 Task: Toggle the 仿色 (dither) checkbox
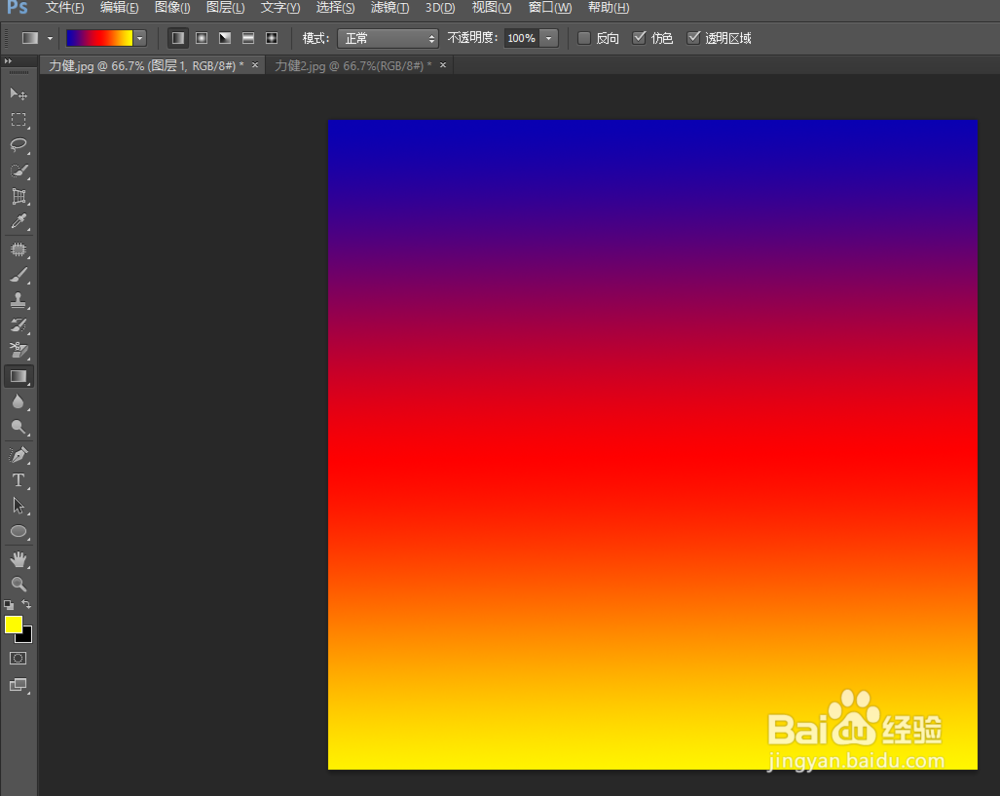click(x=638, y=38)
